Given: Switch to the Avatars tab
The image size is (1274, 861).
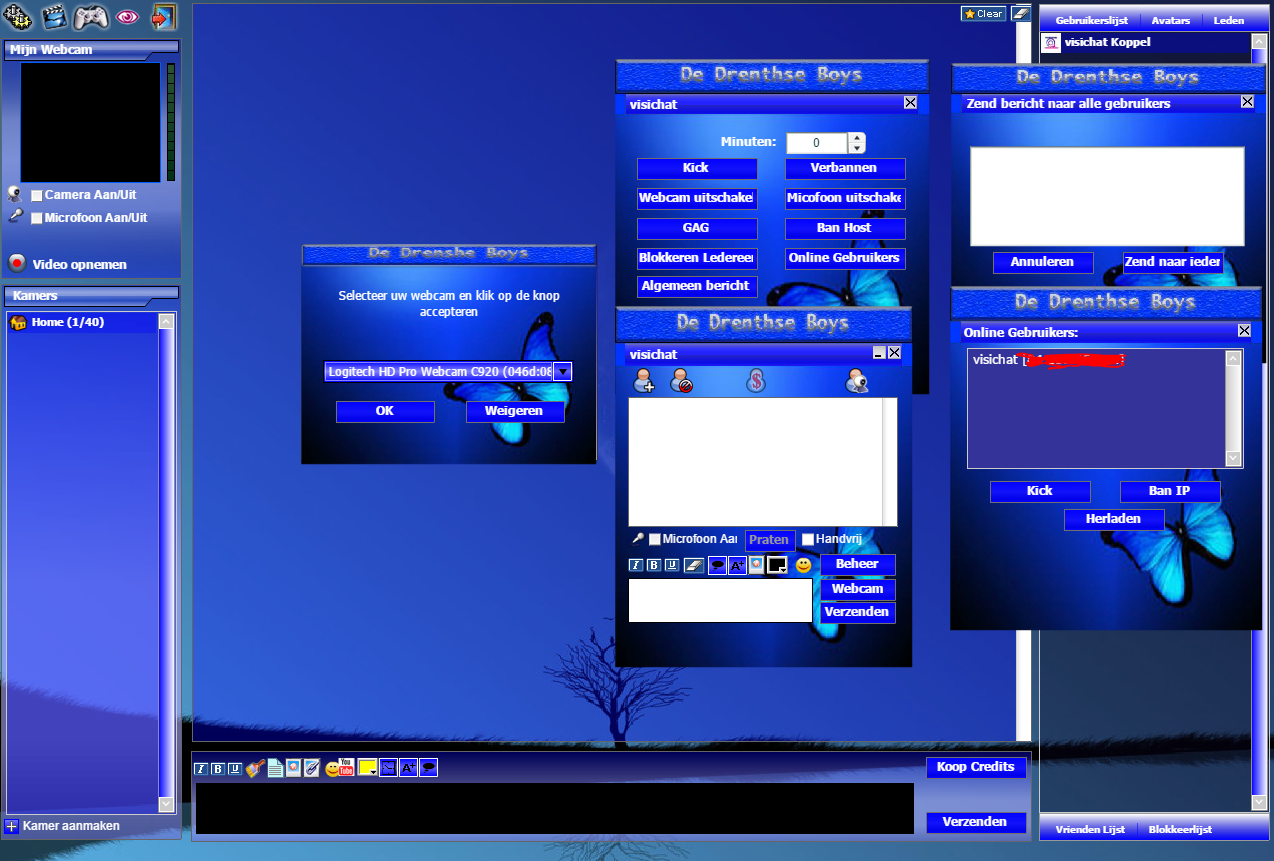Looking at the screenshot, I should click(x=1170, y=20).
